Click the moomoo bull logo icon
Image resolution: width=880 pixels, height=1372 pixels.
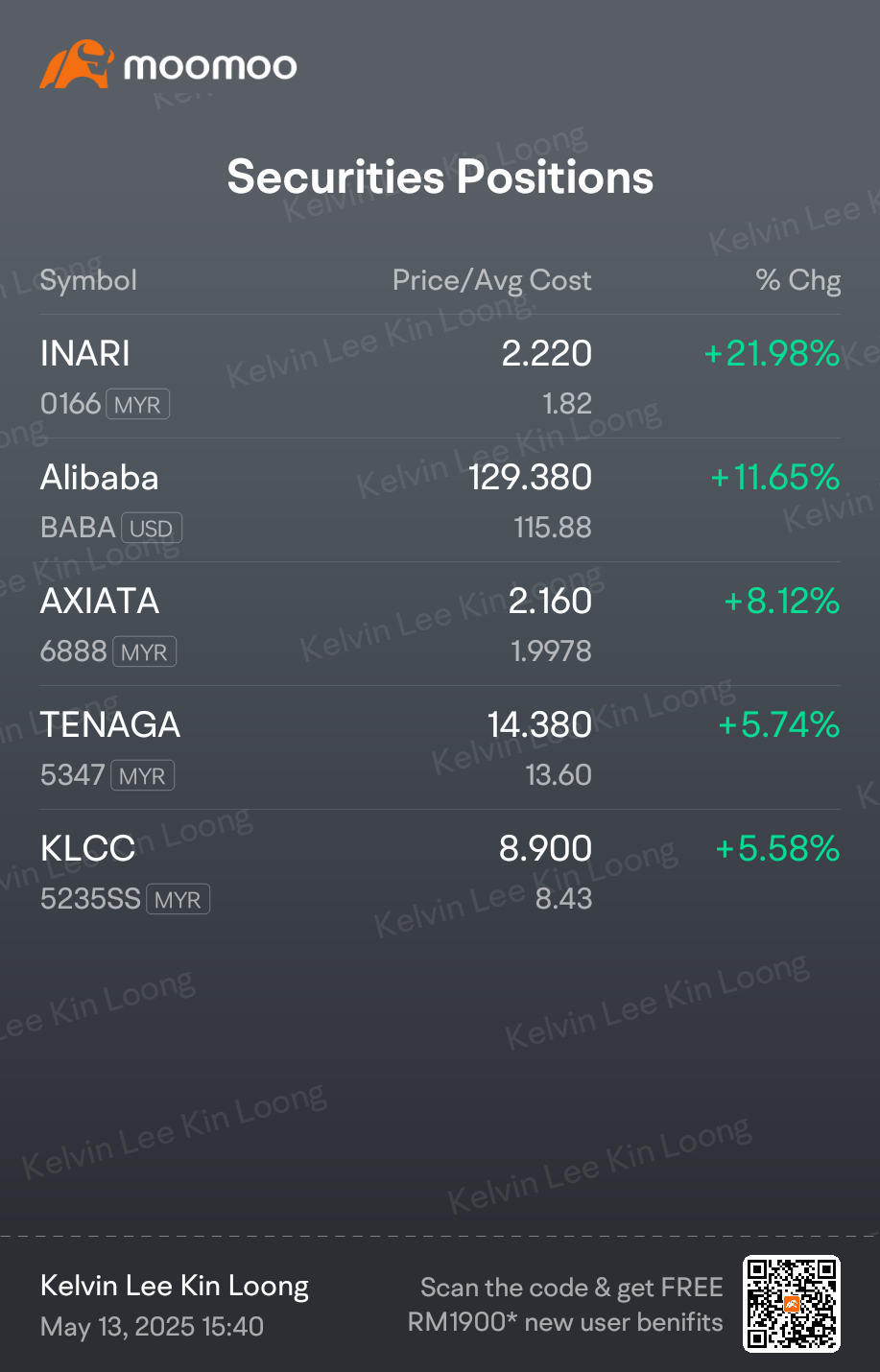coord(76,64)
